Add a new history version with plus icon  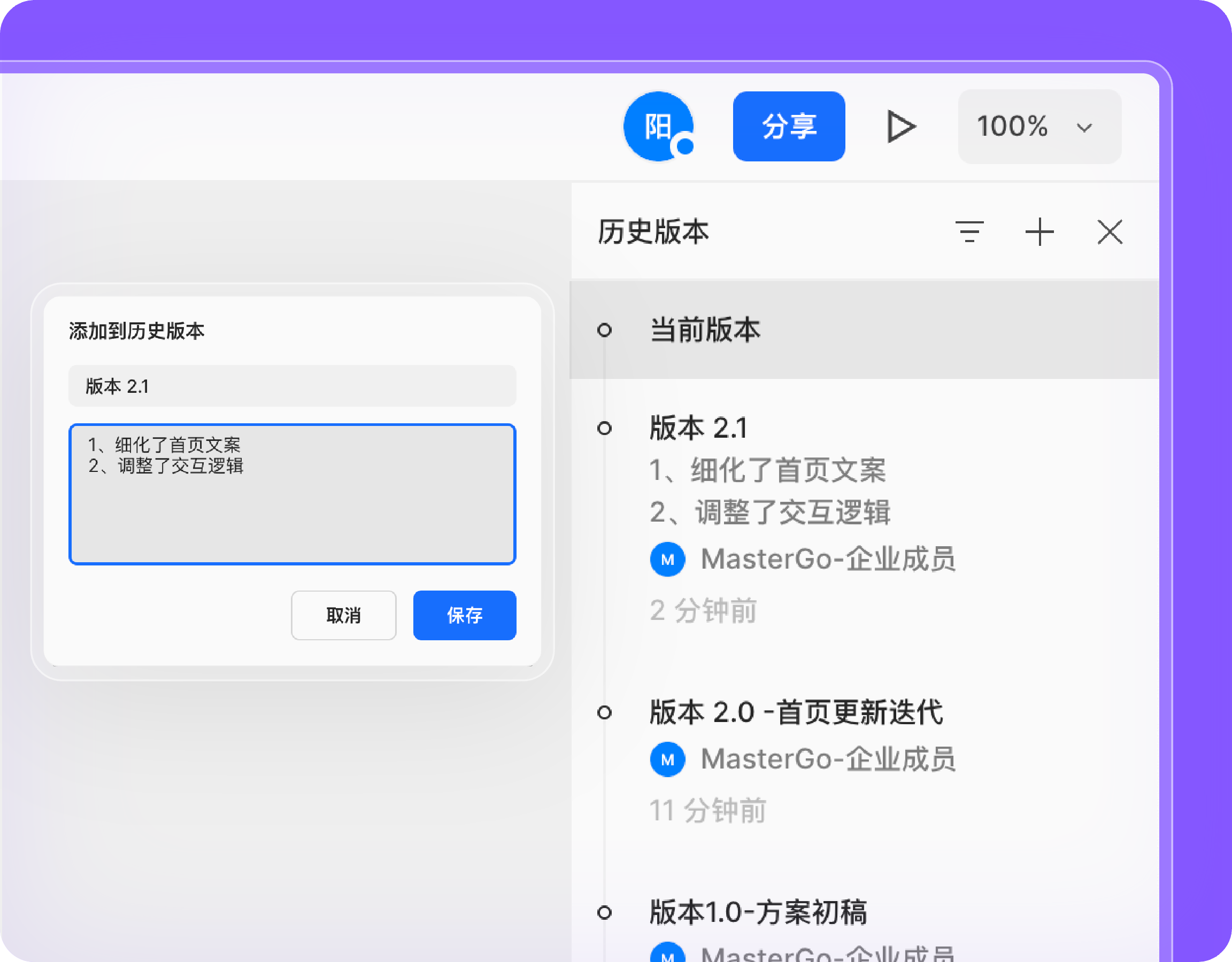(x=1039, y=232)
